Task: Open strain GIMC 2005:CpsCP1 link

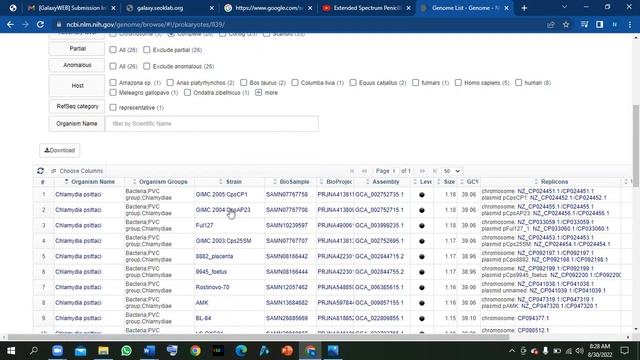Action: pos(222,194)
